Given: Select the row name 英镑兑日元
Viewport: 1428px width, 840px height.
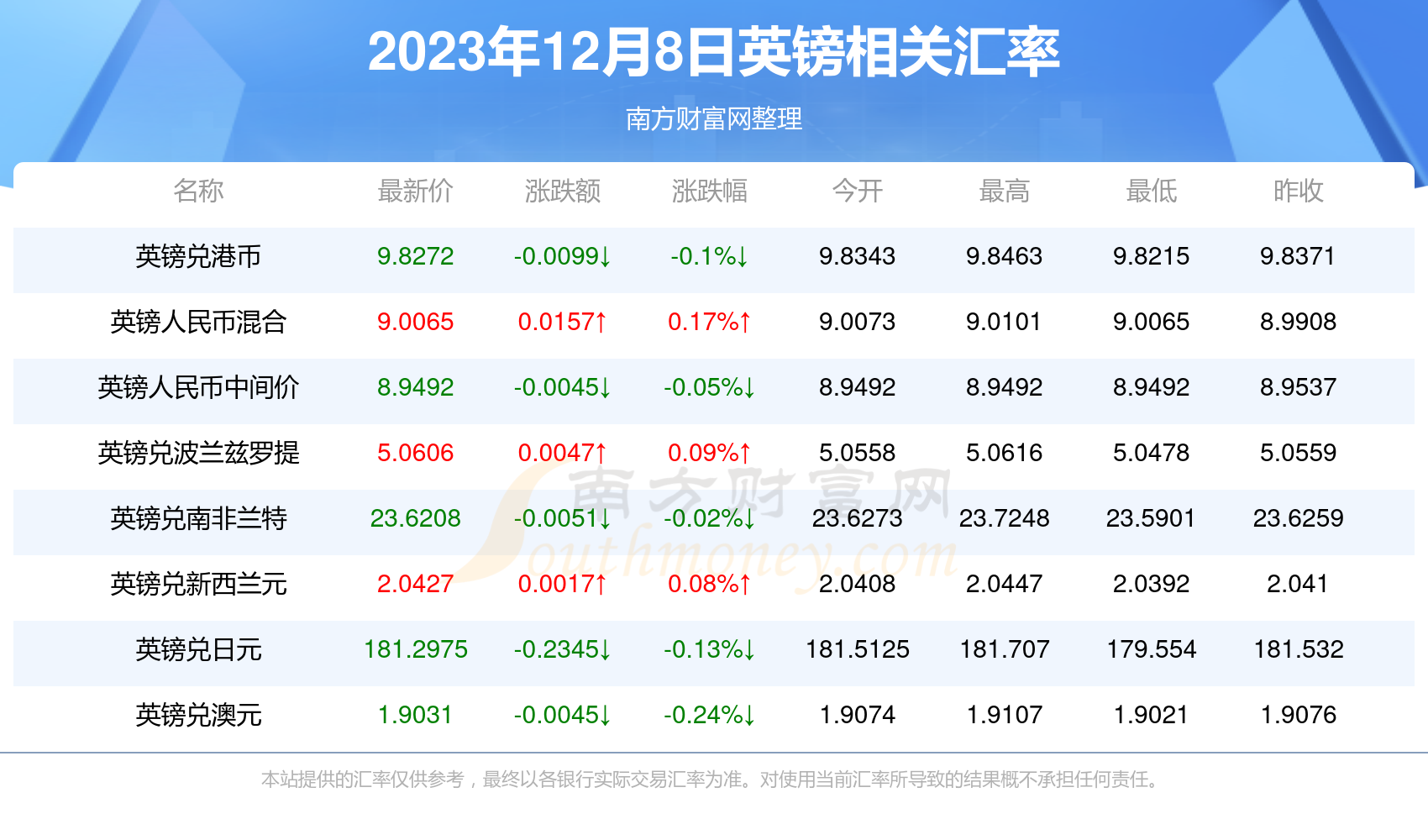Looking at the screenshot, I should pyautogui.click(x=198, y=649).
